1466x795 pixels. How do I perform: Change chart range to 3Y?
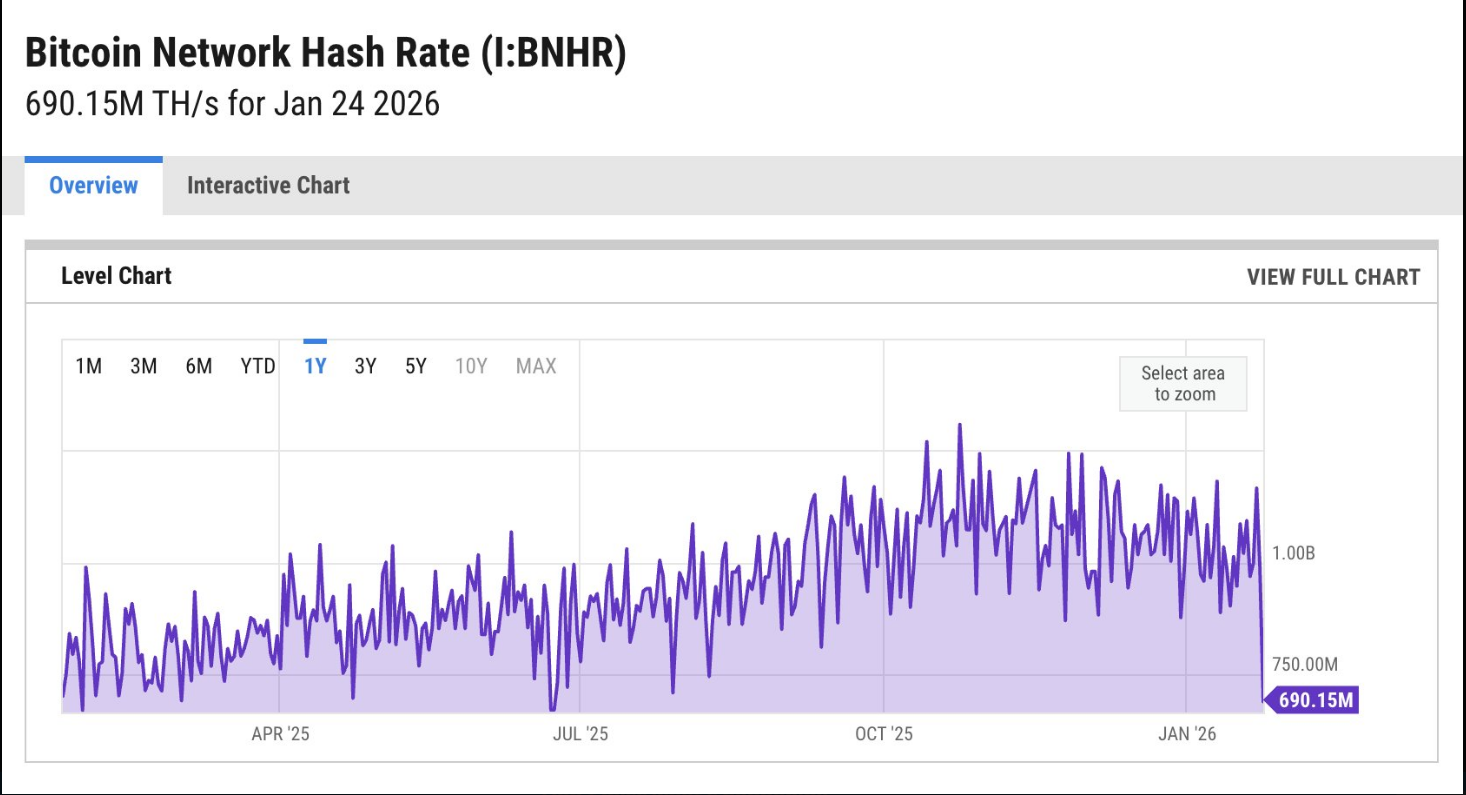point(365,367)
